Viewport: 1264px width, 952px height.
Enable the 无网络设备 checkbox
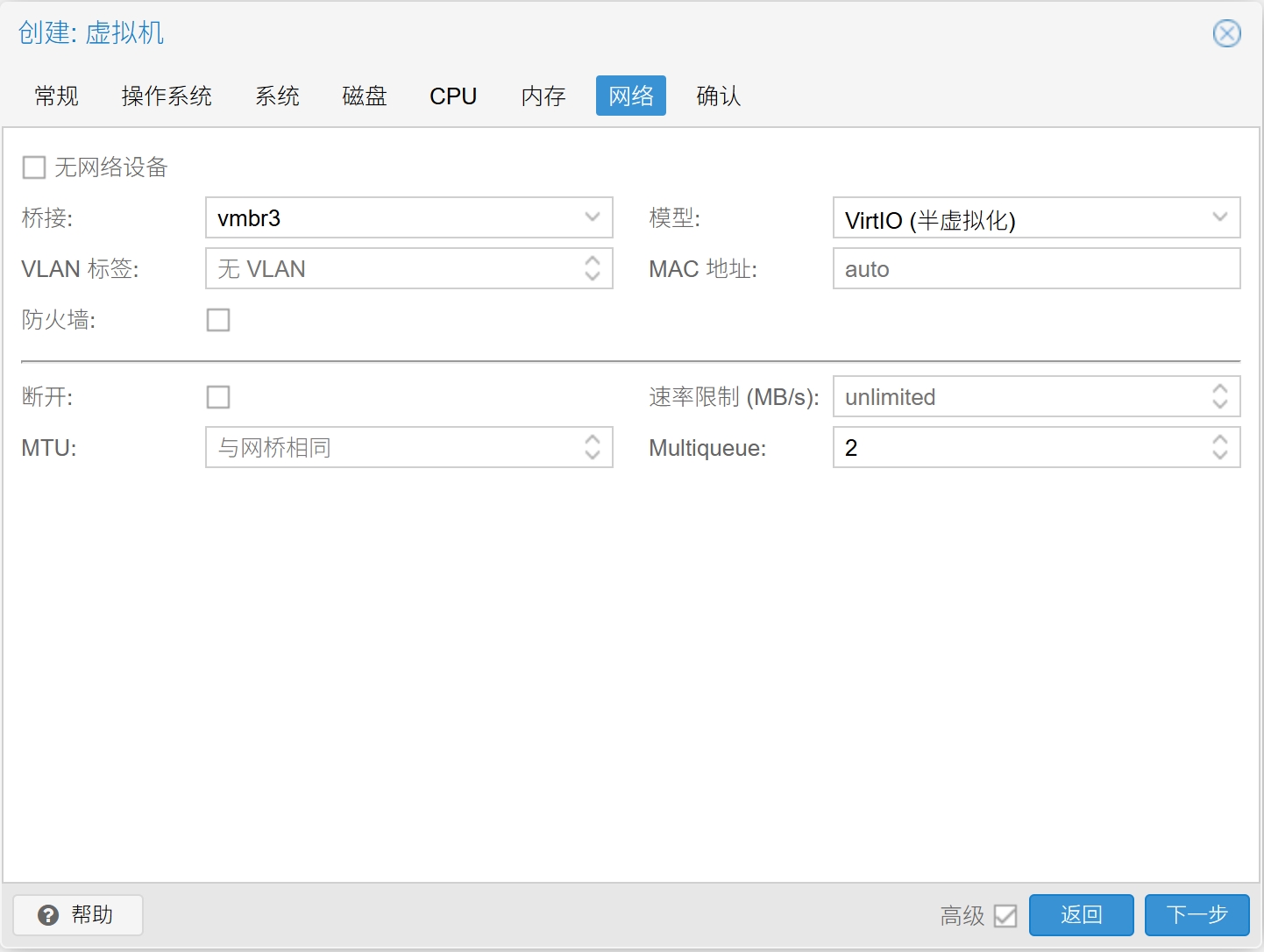[x=34, y=167]
